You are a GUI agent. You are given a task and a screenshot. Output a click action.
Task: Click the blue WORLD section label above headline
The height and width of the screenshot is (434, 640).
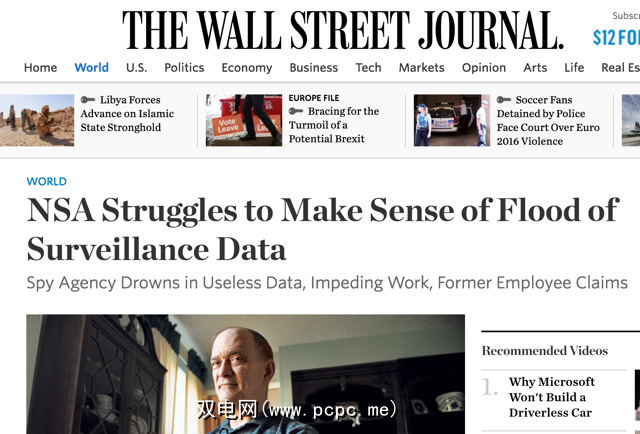coord(46,182)
